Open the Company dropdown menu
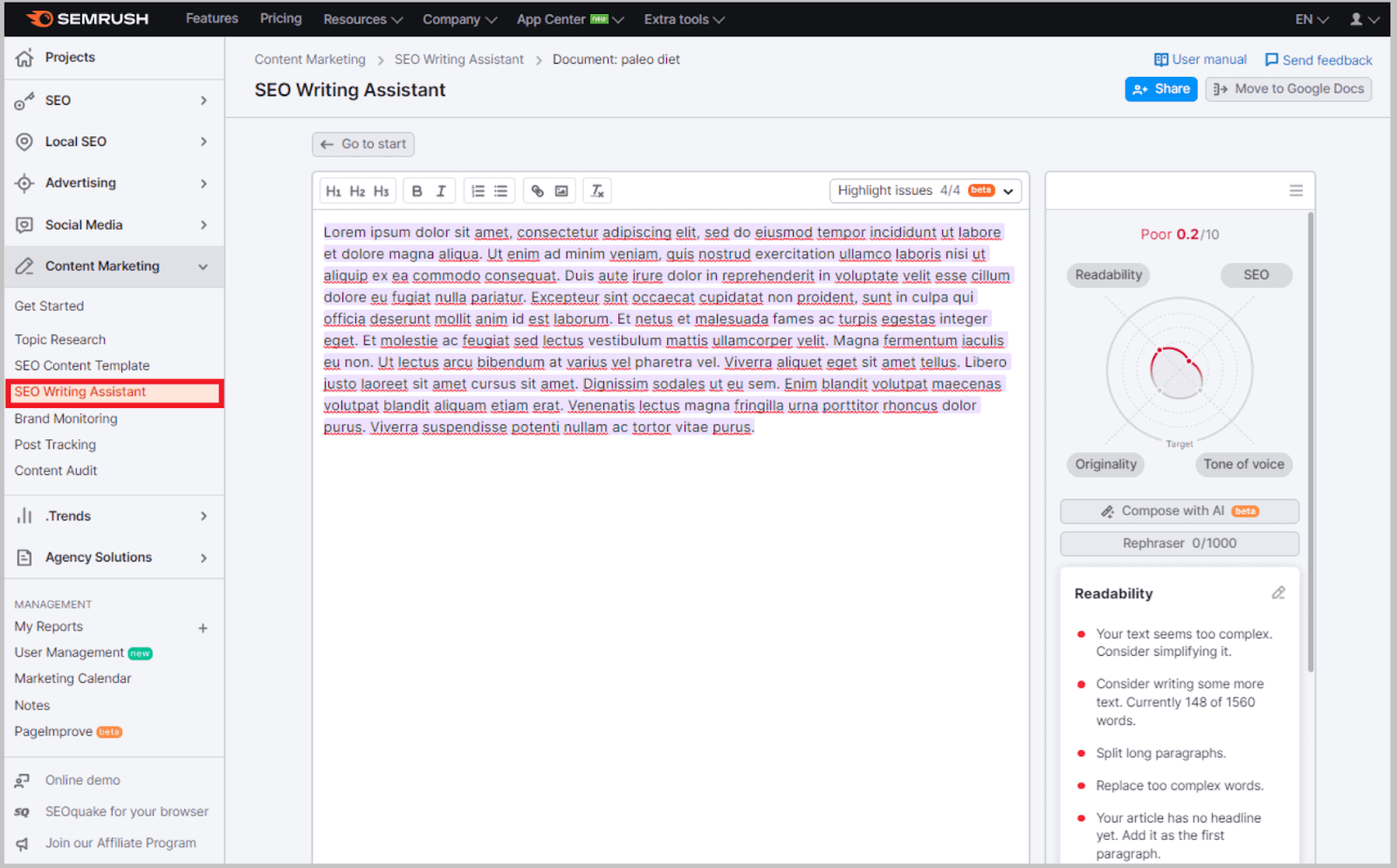Image resolution: width=1397 pixels, height=868 pixels. coord(459,19)
